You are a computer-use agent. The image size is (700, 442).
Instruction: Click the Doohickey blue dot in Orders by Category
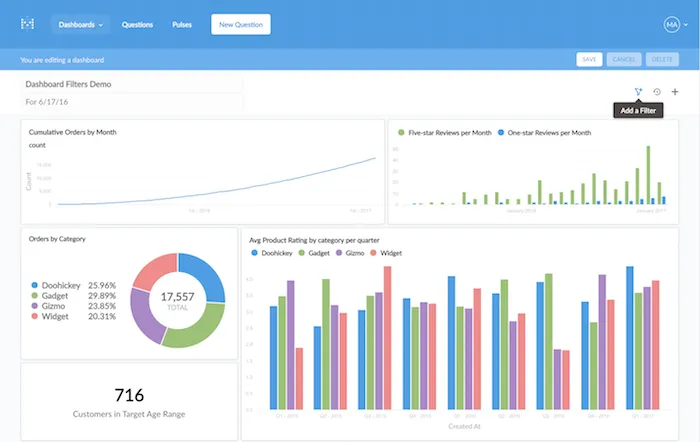35,285
